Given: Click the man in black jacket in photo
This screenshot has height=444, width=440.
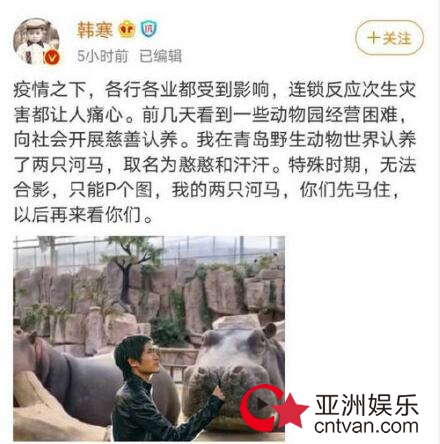Looking at the screenshot, I should click(157, 388).
